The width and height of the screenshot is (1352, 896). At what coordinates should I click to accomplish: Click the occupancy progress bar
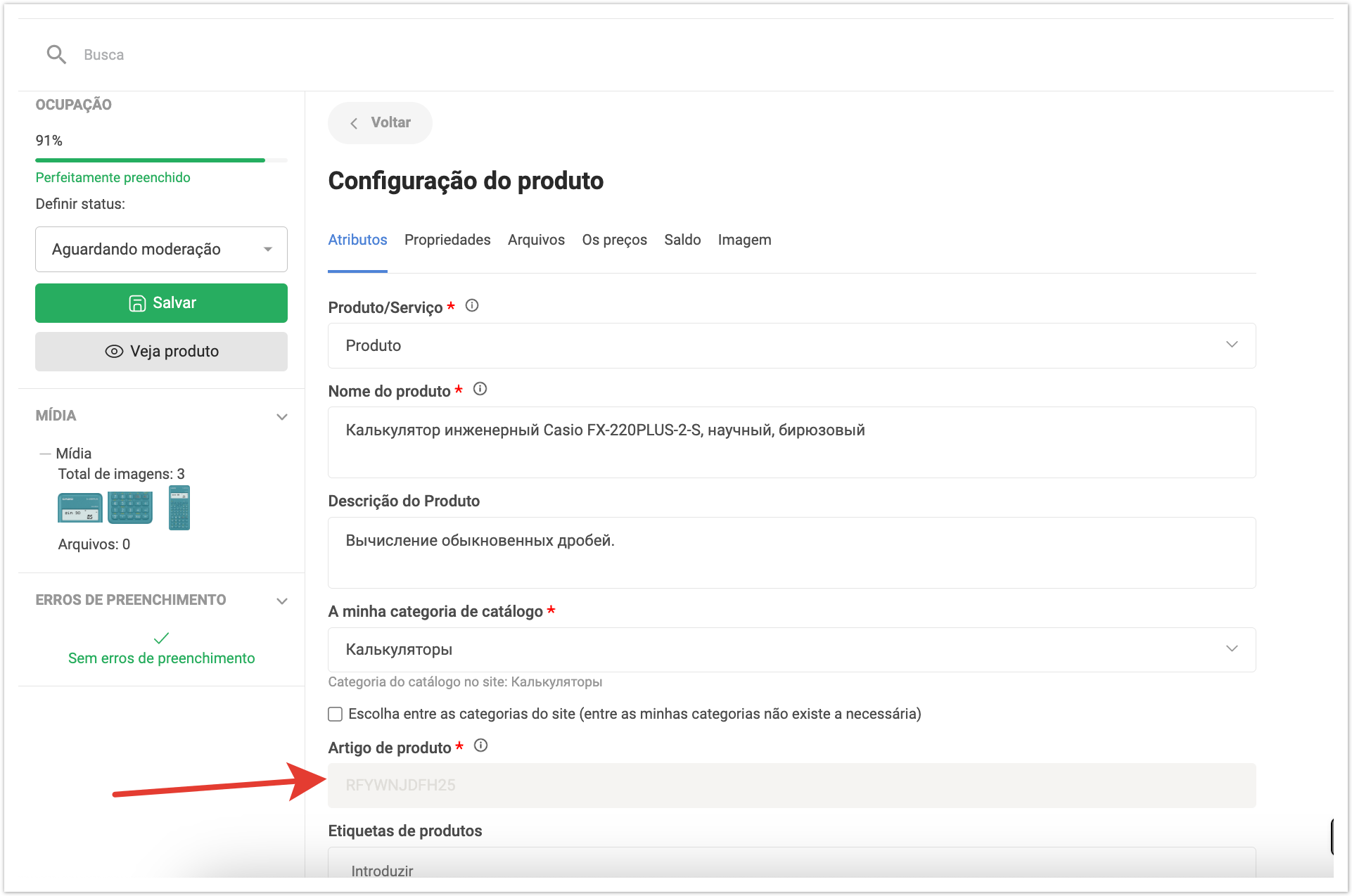[x=161, y=160]
